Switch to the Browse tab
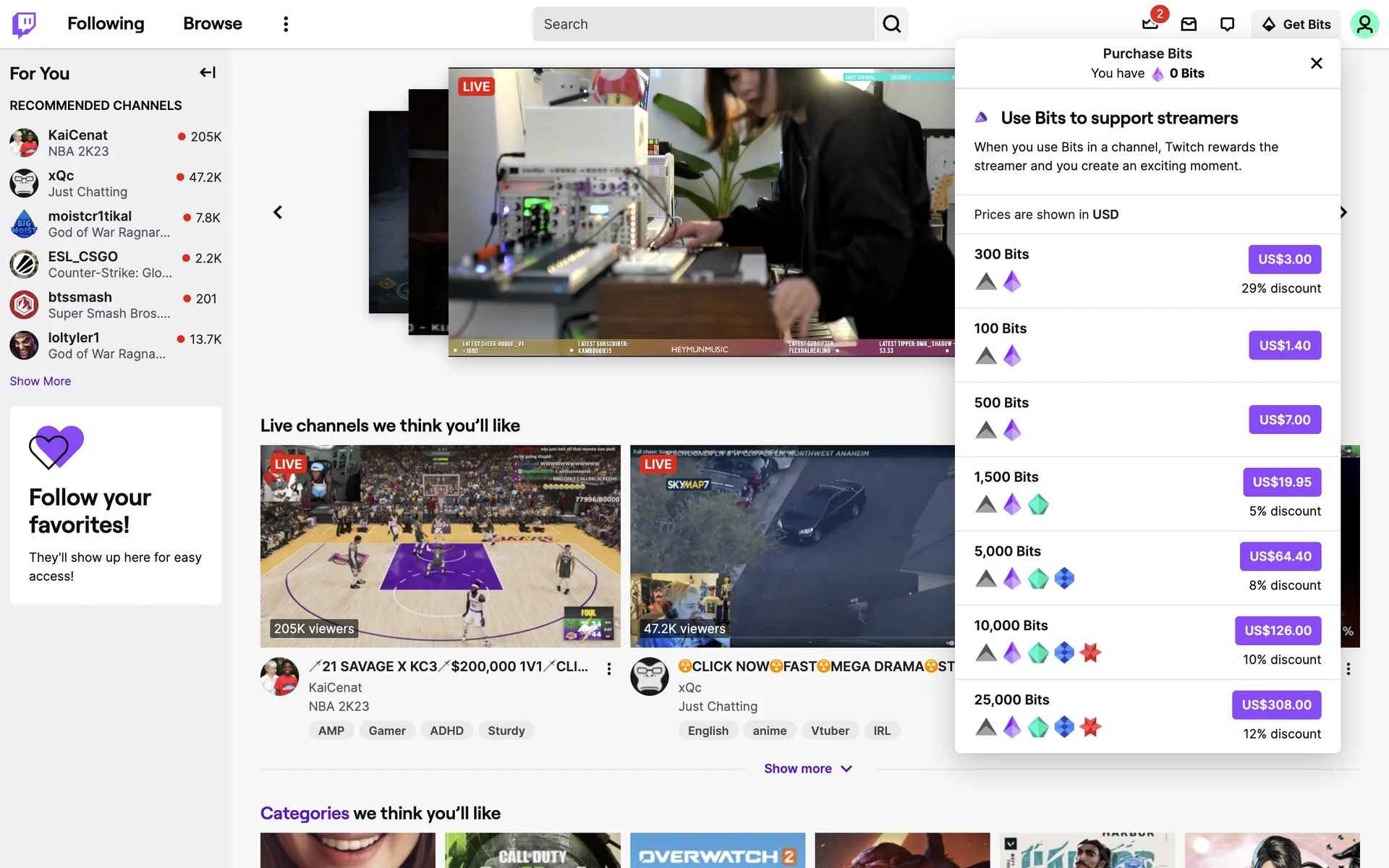This screenshot has height=868, width=1389. coord(212,24)
